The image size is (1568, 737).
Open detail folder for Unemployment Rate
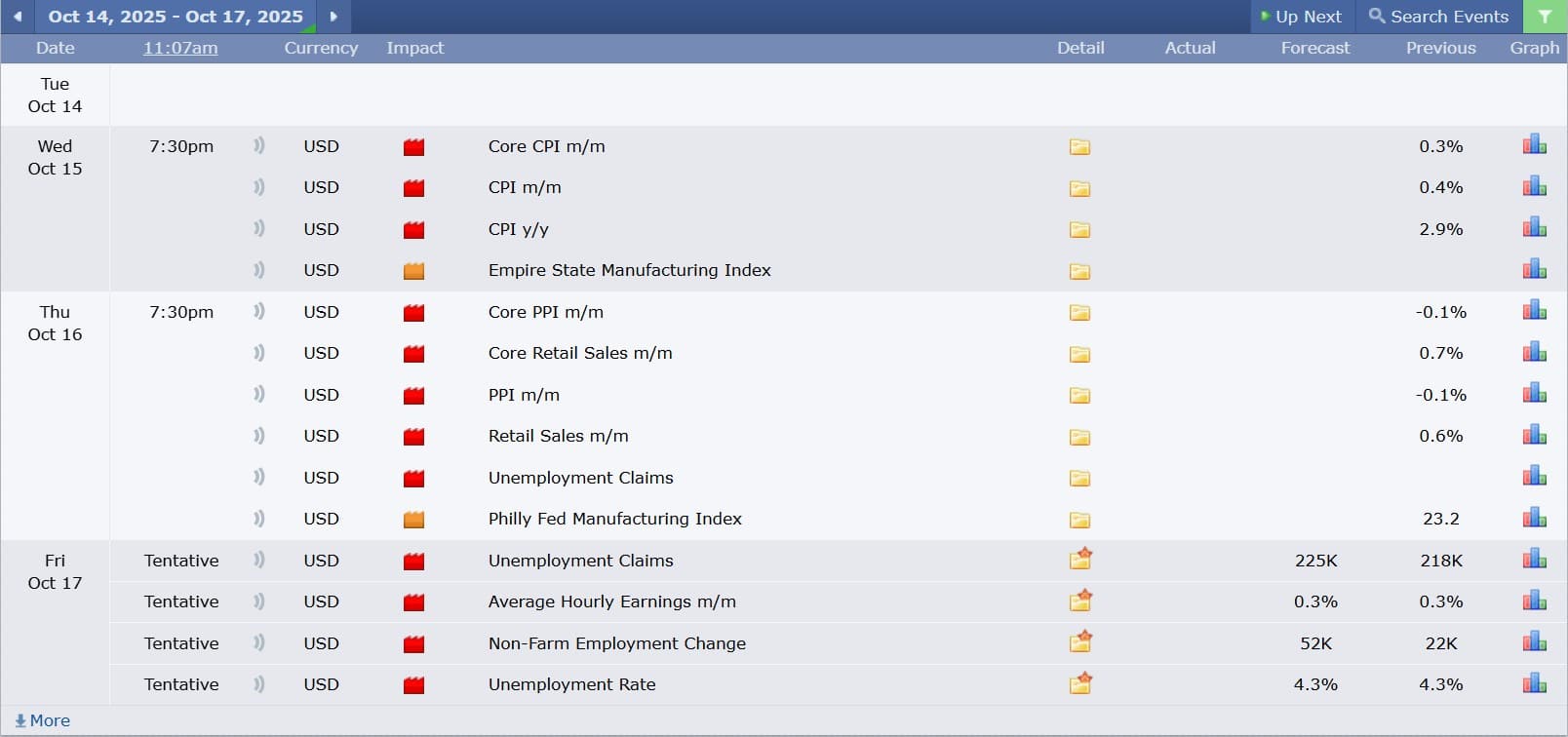coord(1079,683)
